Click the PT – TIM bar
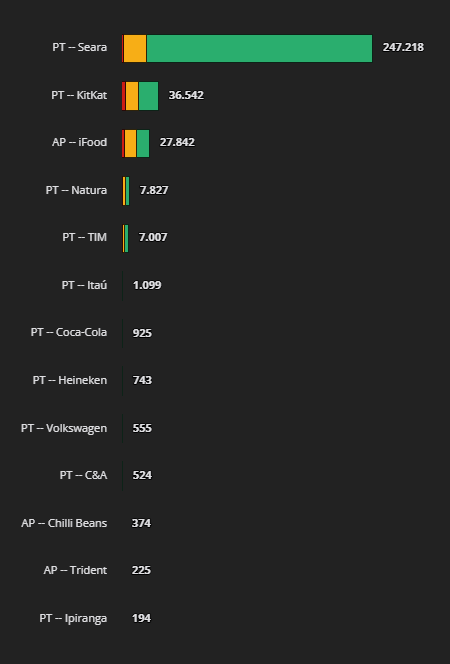 coord(125,238)
